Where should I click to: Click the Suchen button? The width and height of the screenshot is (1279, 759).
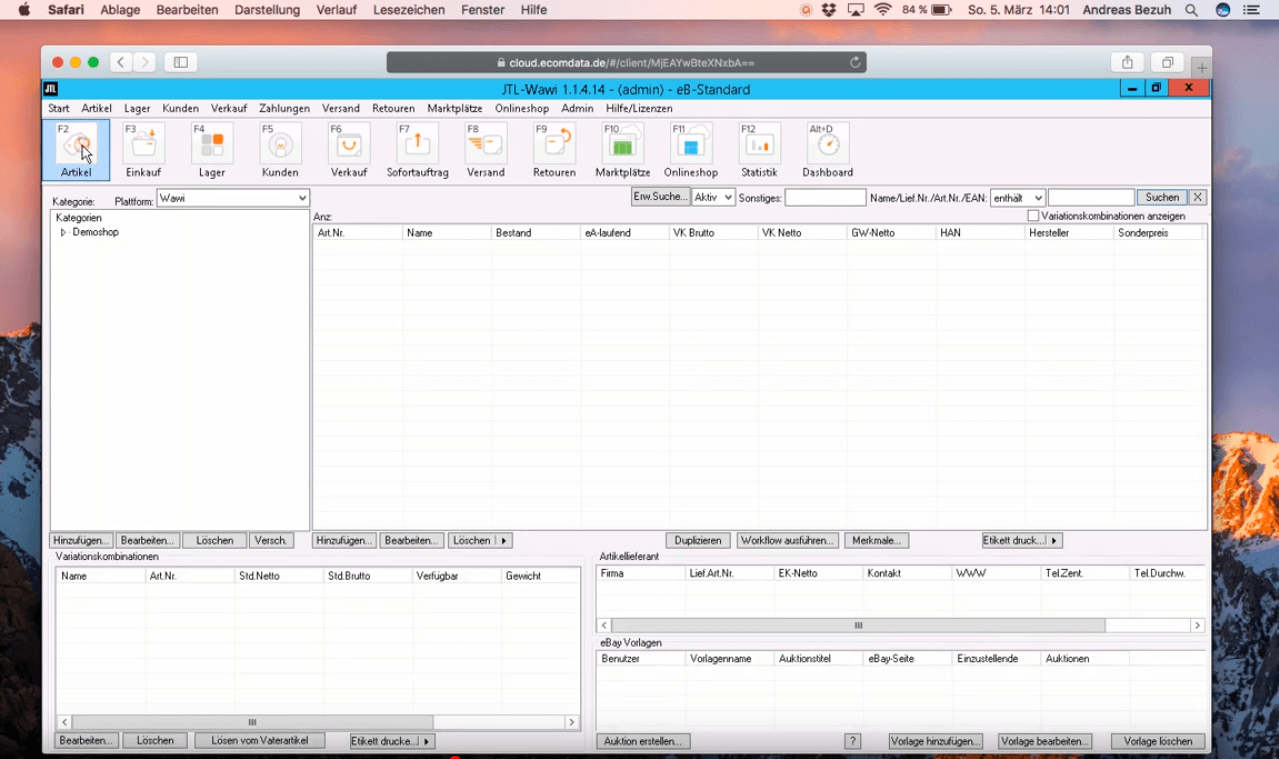click(1161, 198)
